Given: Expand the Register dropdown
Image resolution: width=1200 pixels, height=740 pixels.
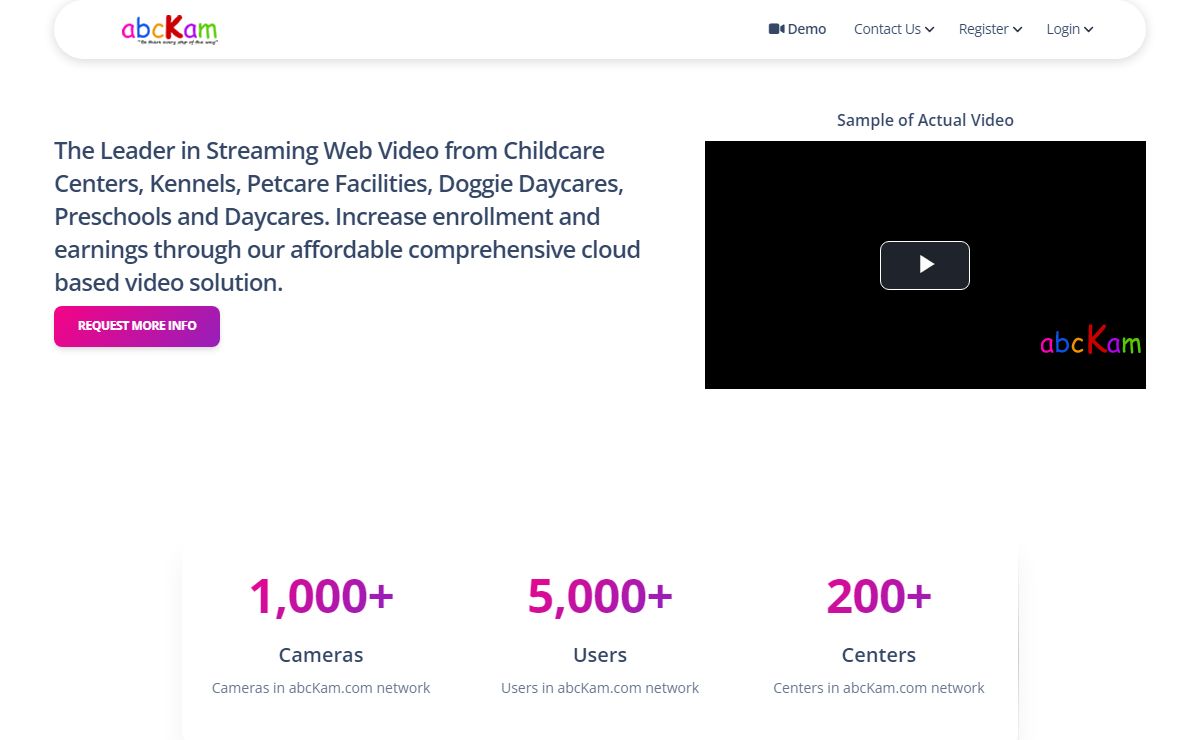Looking at the screenshot, I should point(990,29).
